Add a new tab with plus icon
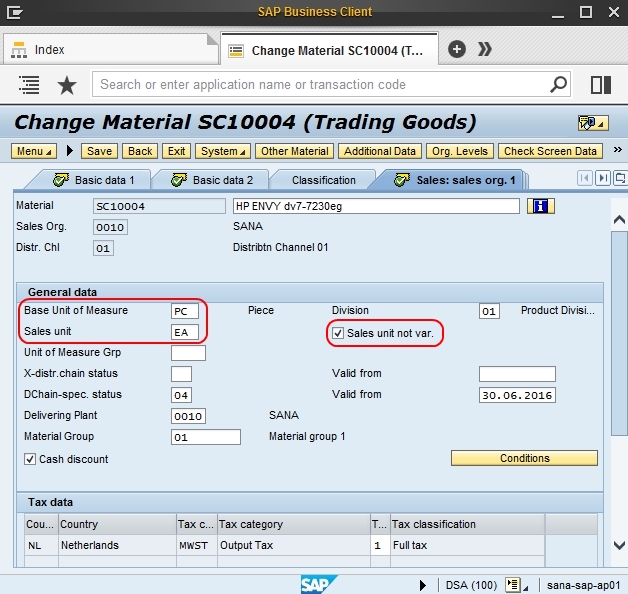 click(x=457, y=49)
